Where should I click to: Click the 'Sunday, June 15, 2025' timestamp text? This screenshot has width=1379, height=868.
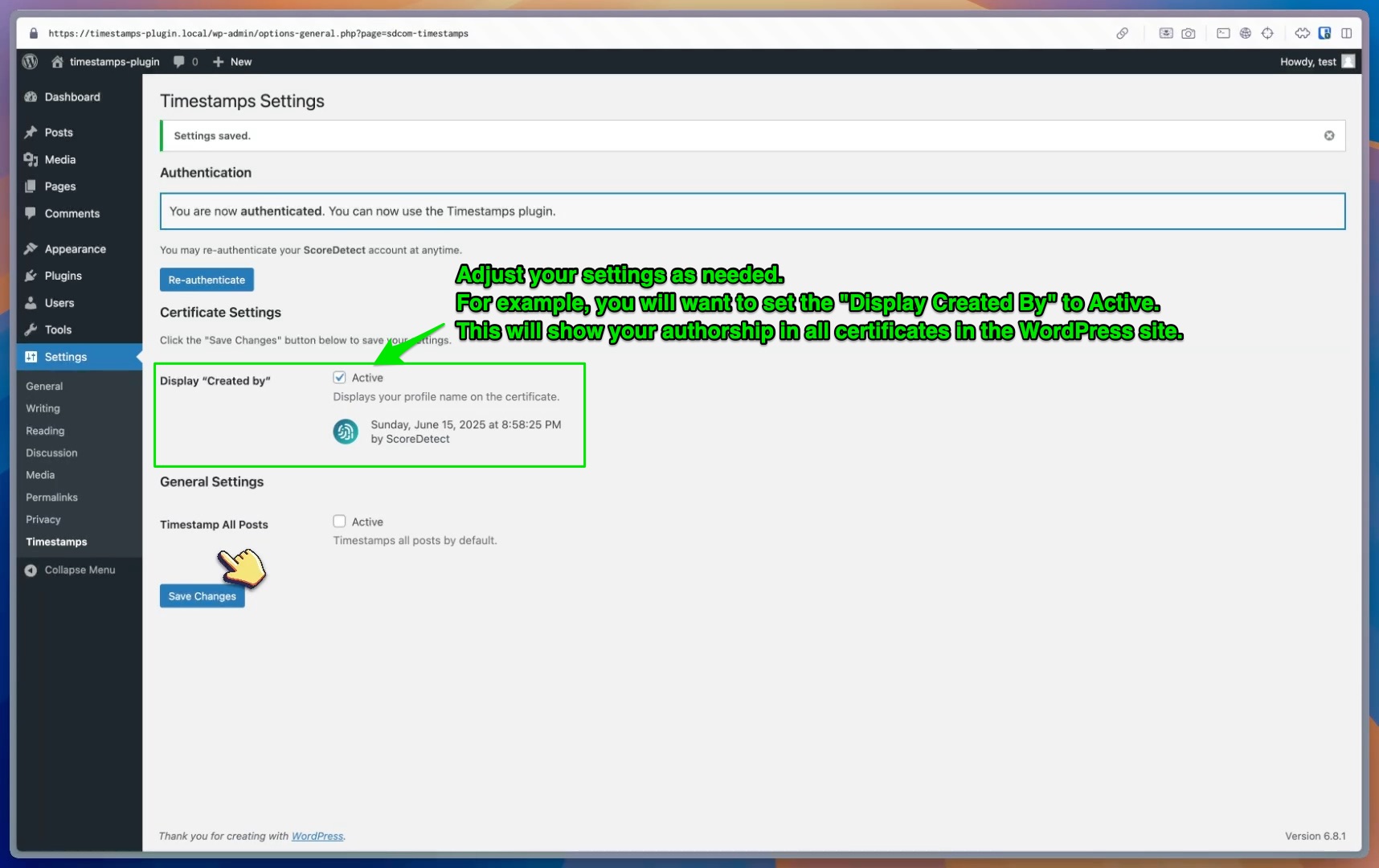[x=466, y=424]
